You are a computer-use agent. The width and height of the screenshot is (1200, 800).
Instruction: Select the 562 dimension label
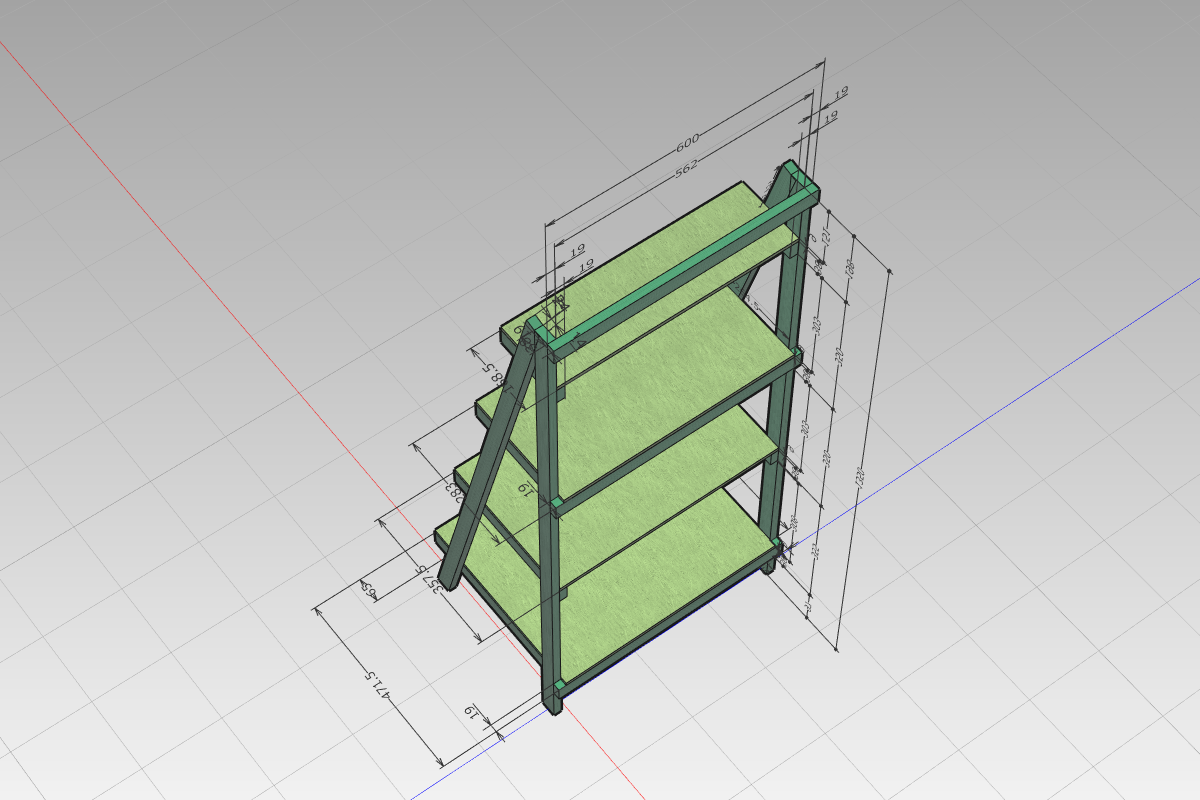pyautogui.click(x=686, y=169)
